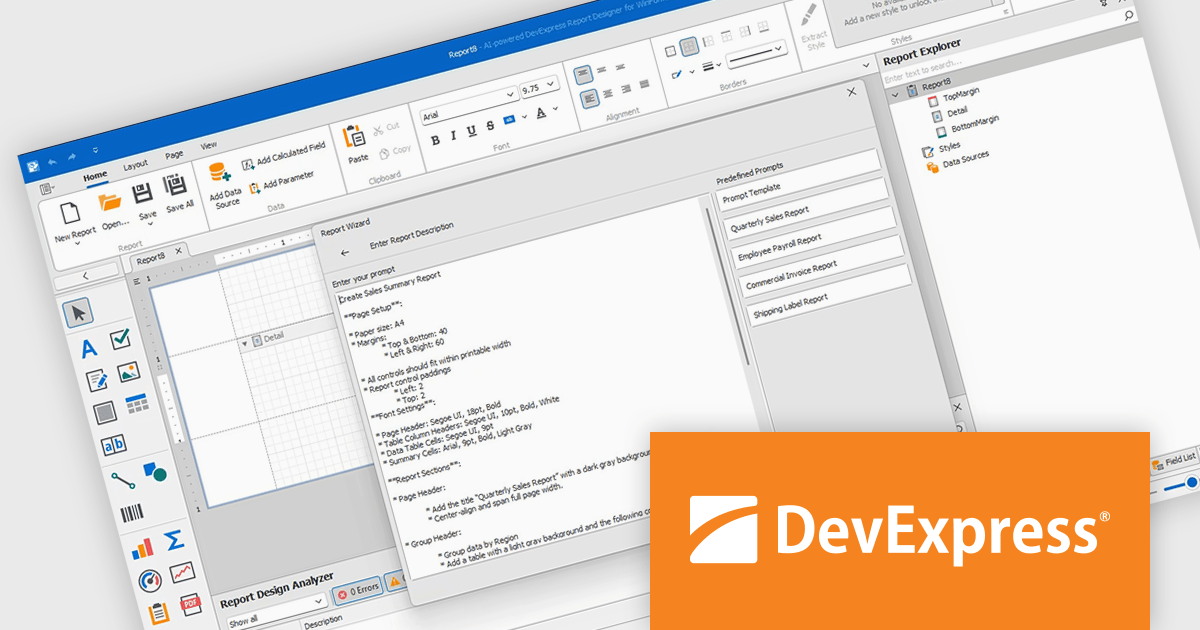Screen dimensions: 1200x630
Task: Pick the Barcode control tool
Action: coord(130,511)
